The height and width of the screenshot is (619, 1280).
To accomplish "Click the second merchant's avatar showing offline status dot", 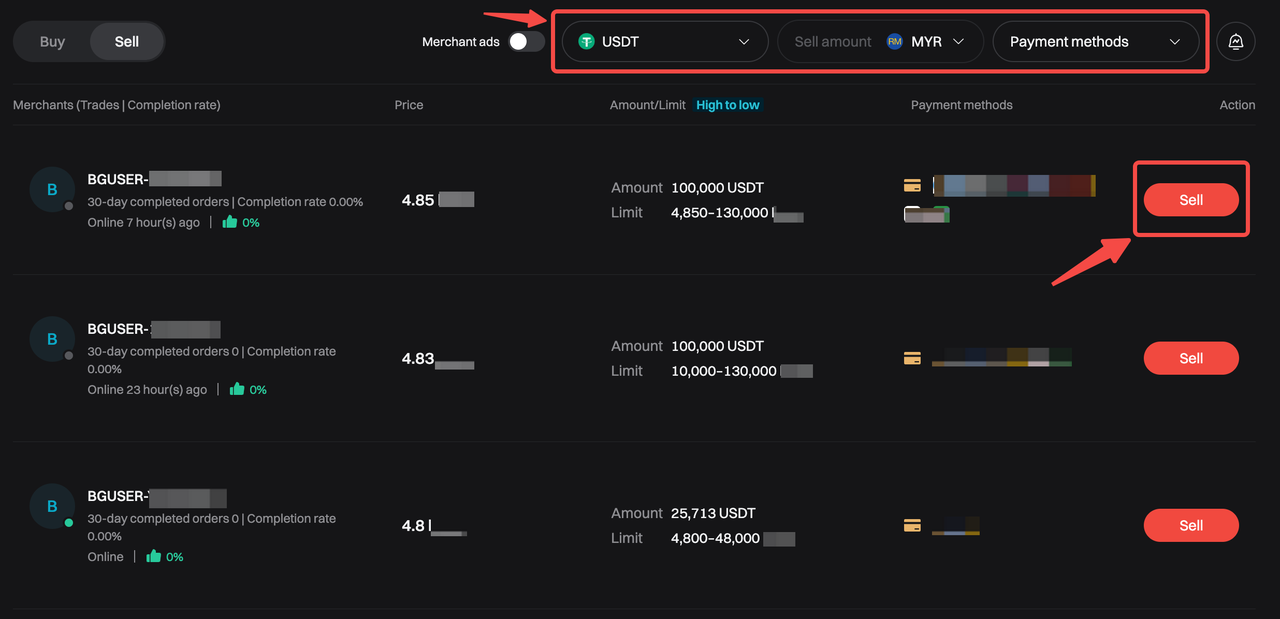I will click(x=52, y=339).
